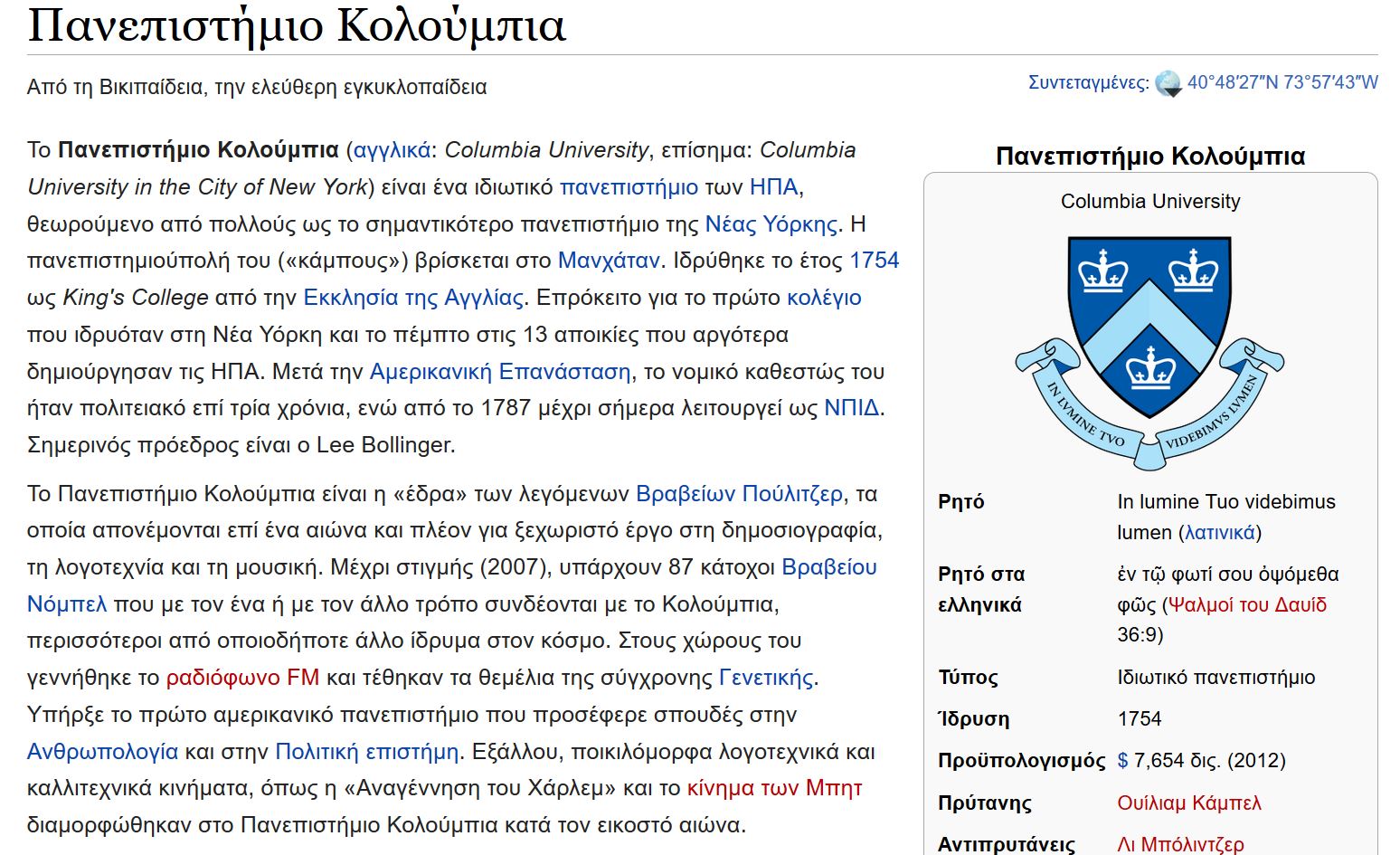The image size is (1400, 855).
Task: Open the Ουίλιαμ Κάμπελ link
Action: [1188, 803]
